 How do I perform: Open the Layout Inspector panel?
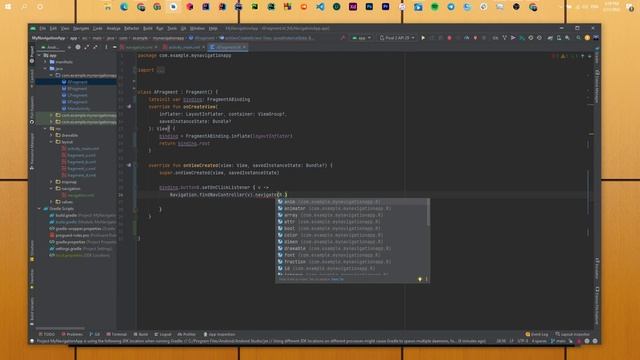[572, 334]
